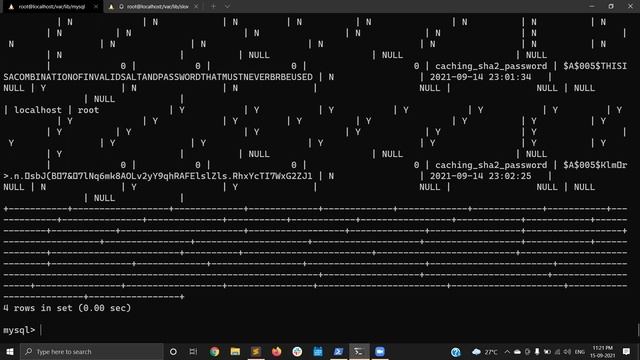Open the blue calendar app on taskbar

coord(318,351)
